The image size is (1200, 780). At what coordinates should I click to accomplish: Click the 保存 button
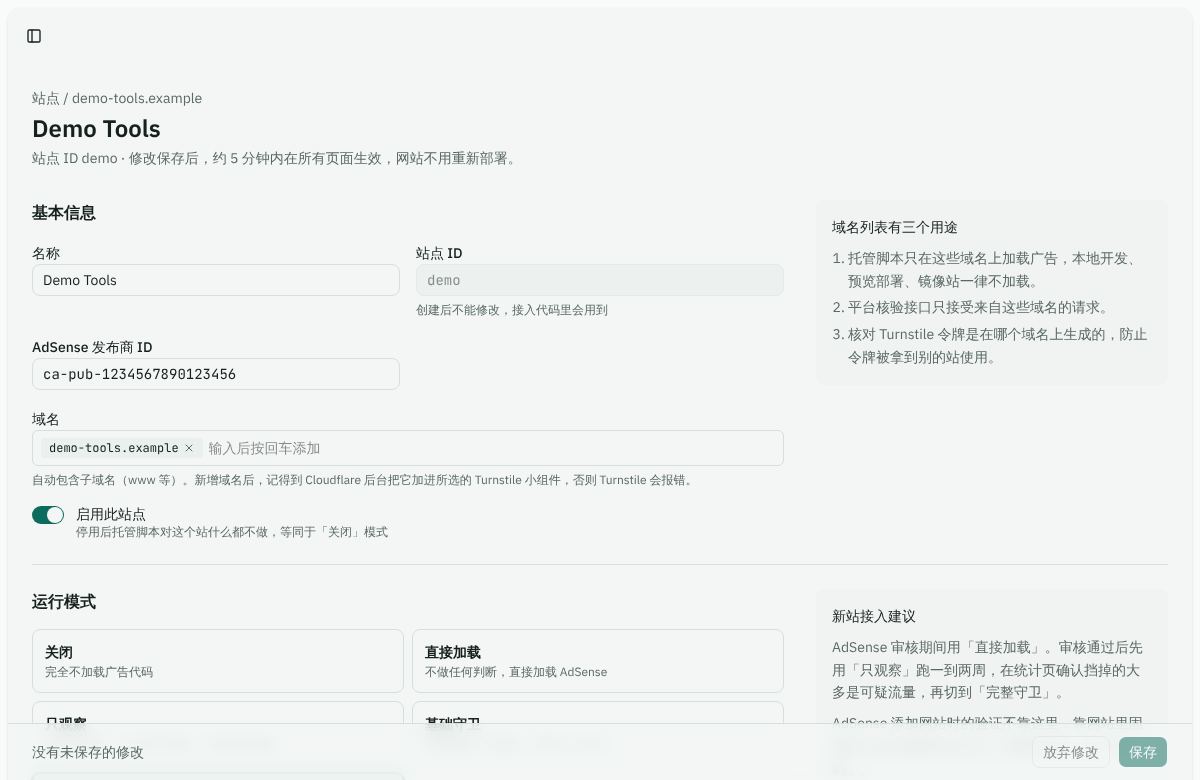[1143, 752]
